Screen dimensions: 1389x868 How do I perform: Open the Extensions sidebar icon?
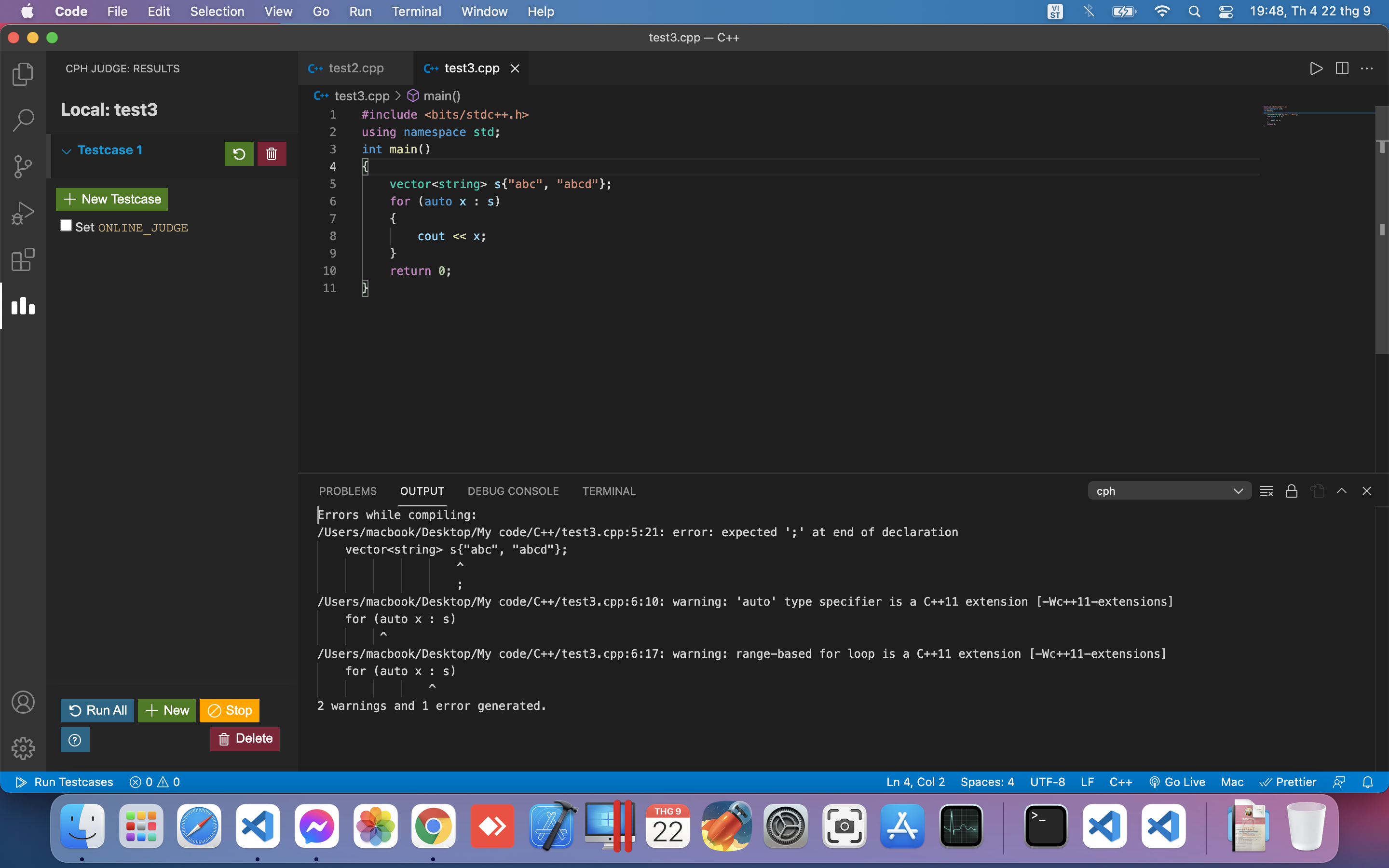click(x=23, y=259)
